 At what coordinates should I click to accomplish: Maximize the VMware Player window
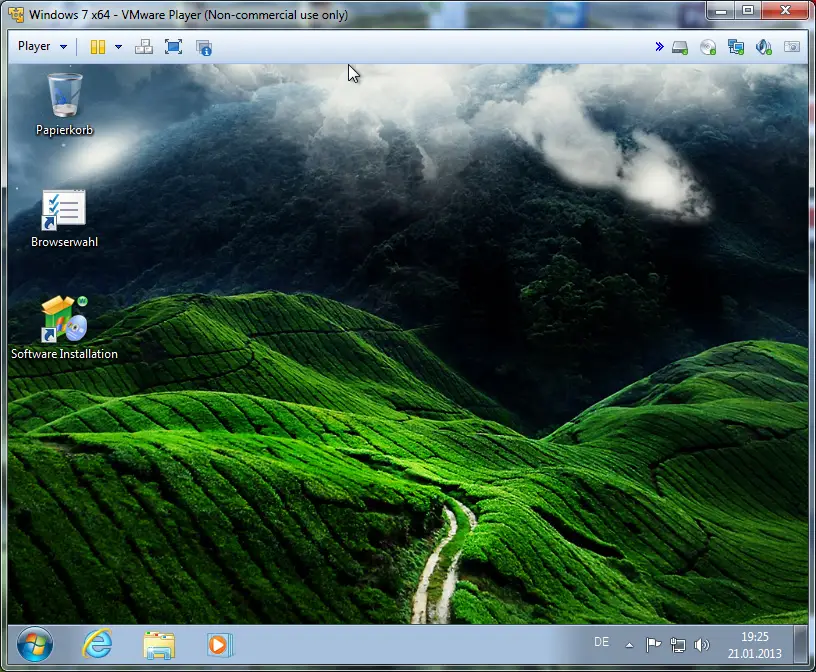[x=748, y=11]
